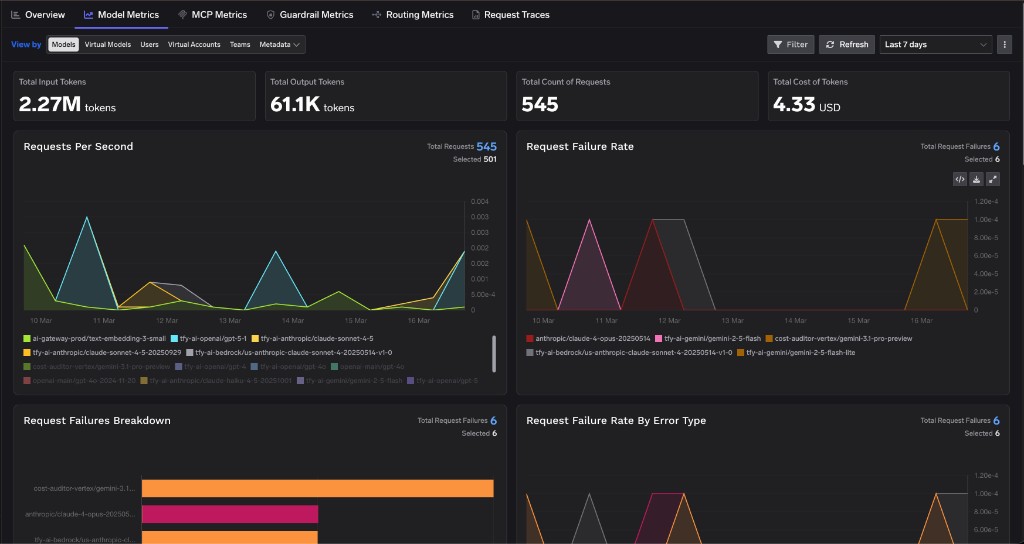Click the MCP Metrics diamond icon

[x=182, y=14]
